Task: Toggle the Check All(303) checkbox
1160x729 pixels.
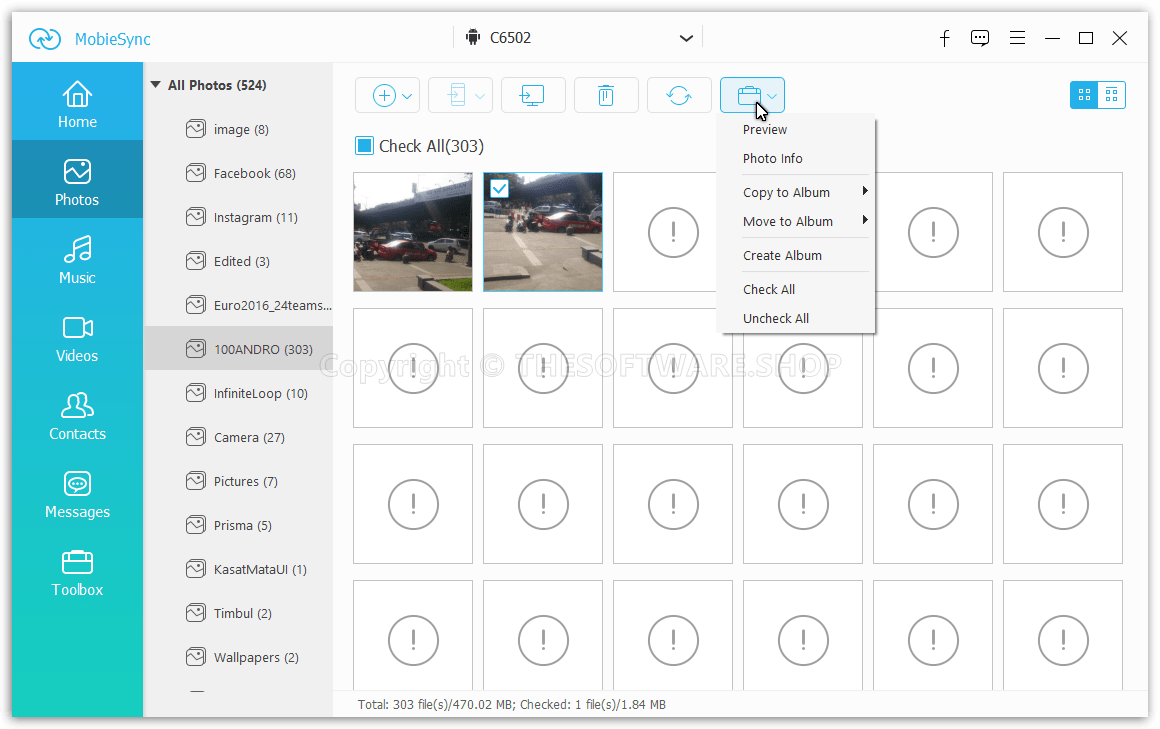Action: (x=364, y=146)
